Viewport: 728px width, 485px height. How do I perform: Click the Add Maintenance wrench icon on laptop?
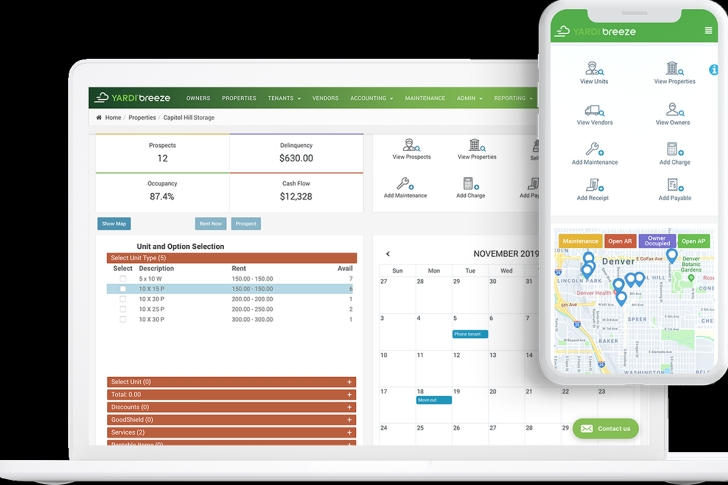point(405,184)
